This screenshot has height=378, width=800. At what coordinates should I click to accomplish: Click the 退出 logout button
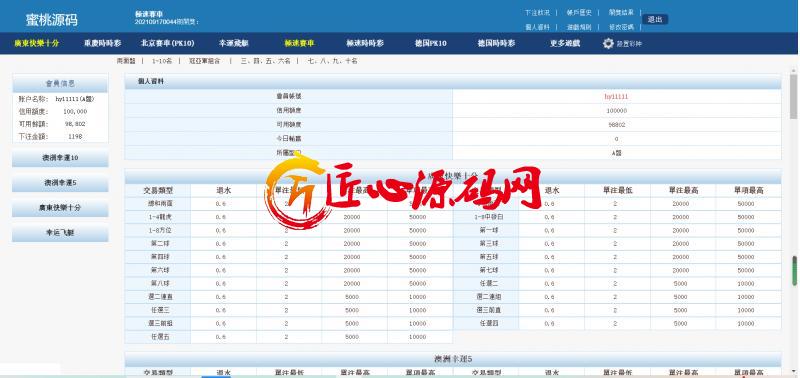coord(655,19)
